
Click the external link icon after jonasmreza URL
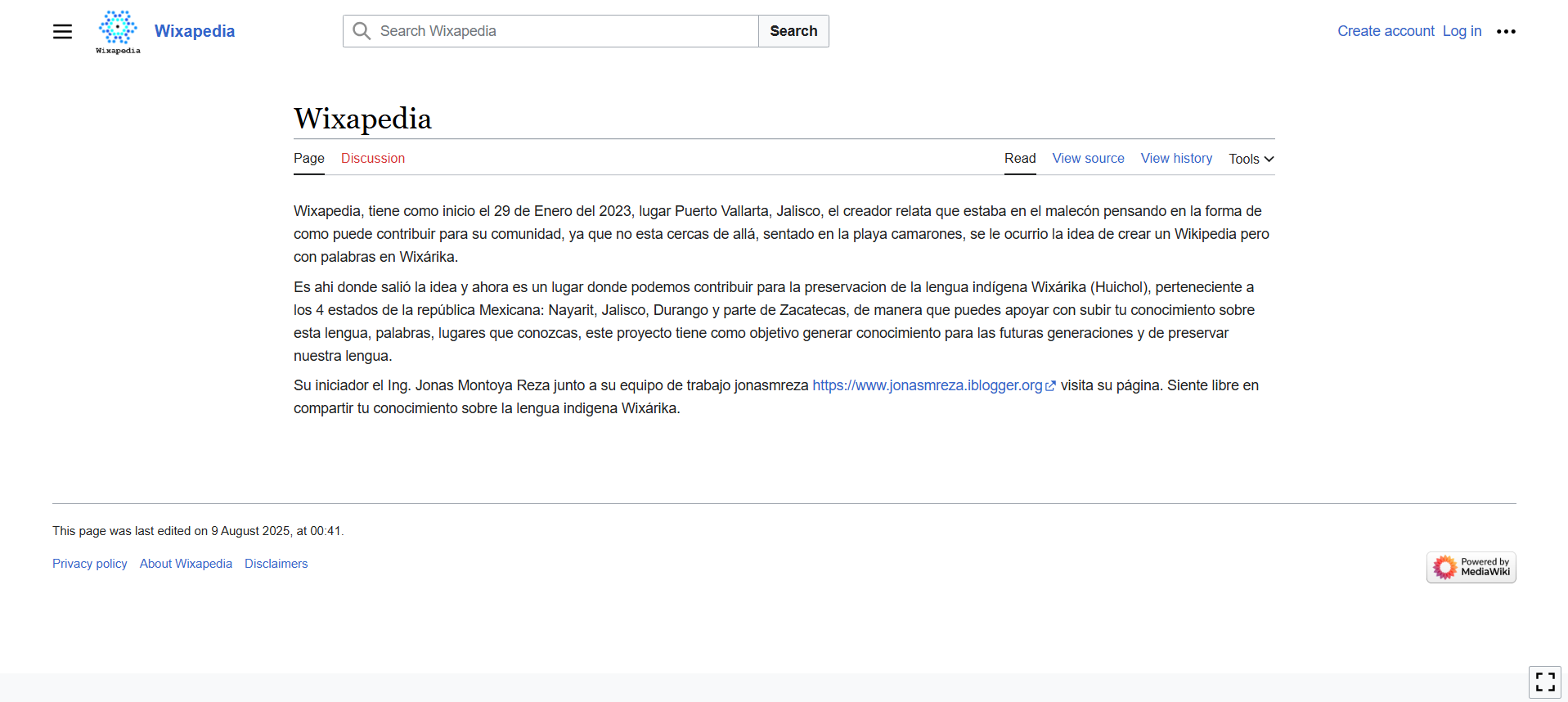click(1050, 386)
